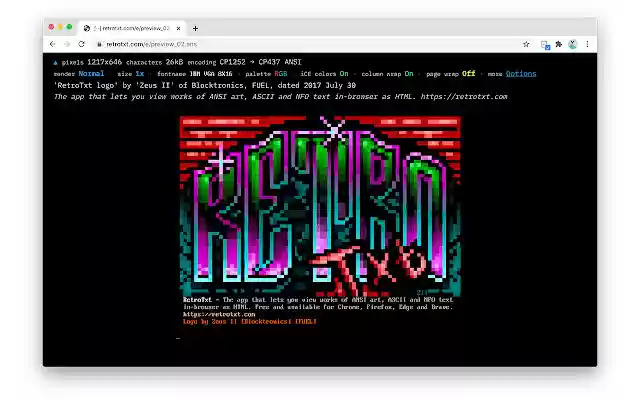640x400 pixels.
Task: Click the https://retrotxt.com text under art
Action: coord(219,314)
